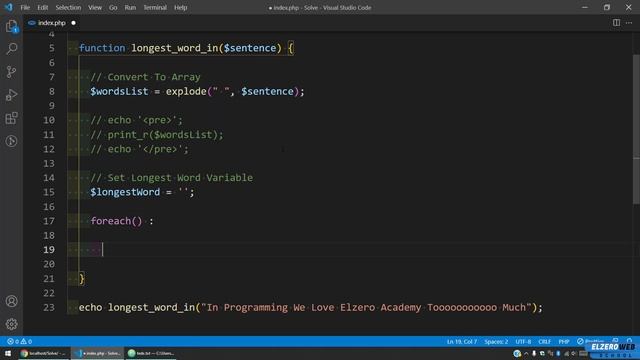The height and width of the screenshot is (360, 640).
Task: Change the CRLF end of line sequence
Action: [x=544, y=341]
